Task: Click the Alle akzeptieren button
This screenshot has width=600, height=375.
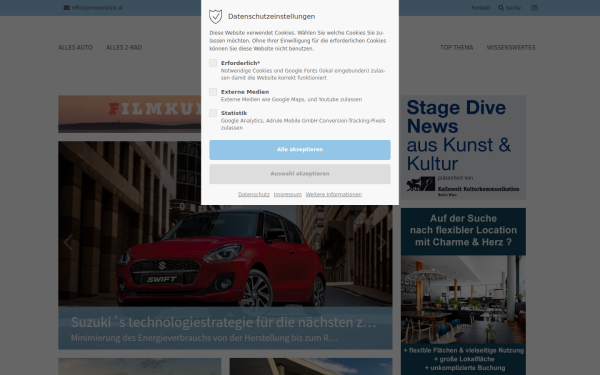Action: point(300,150)
